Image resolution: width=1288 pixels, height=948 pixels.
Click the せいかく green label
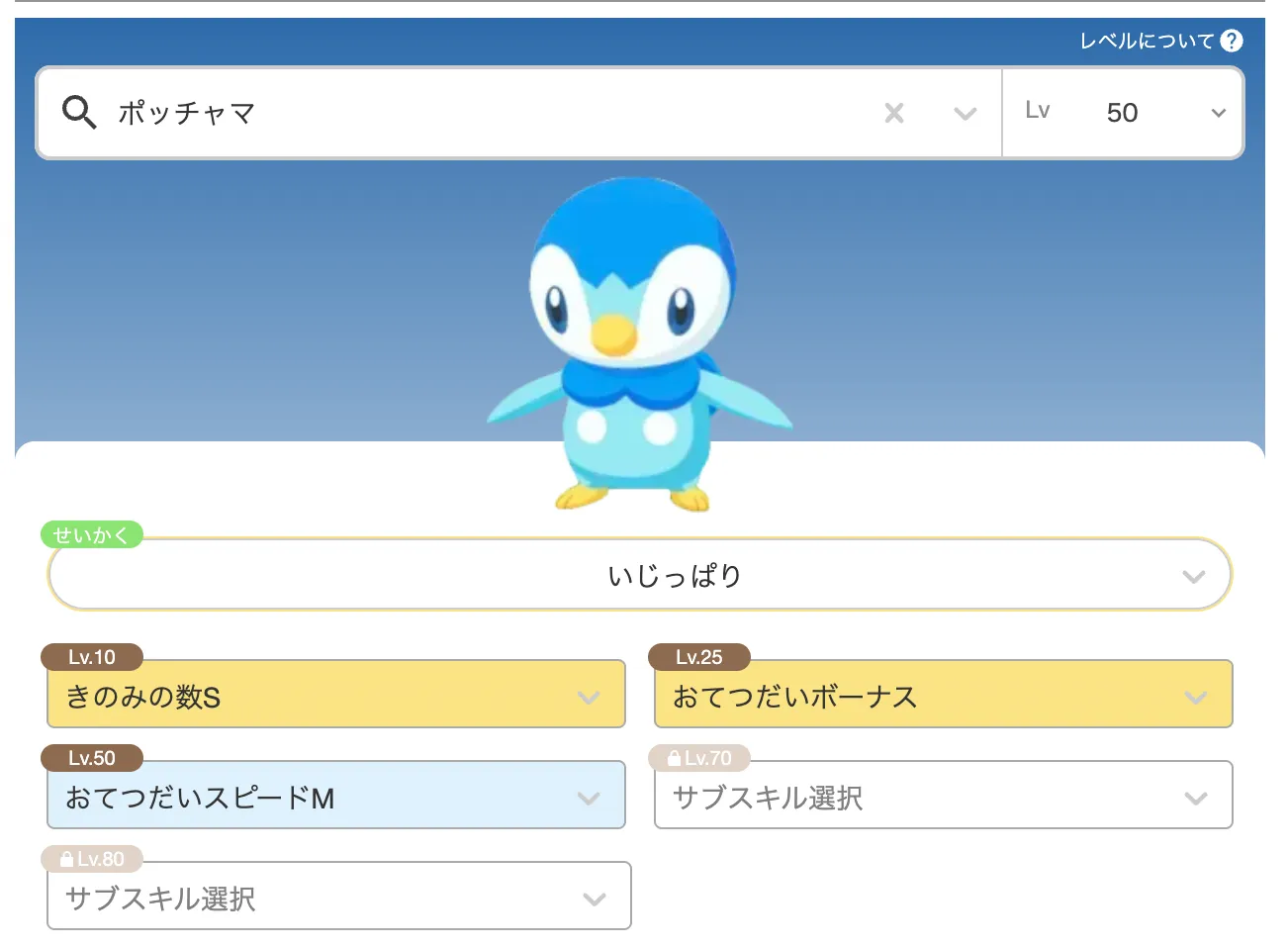click(x=91, y=535)
